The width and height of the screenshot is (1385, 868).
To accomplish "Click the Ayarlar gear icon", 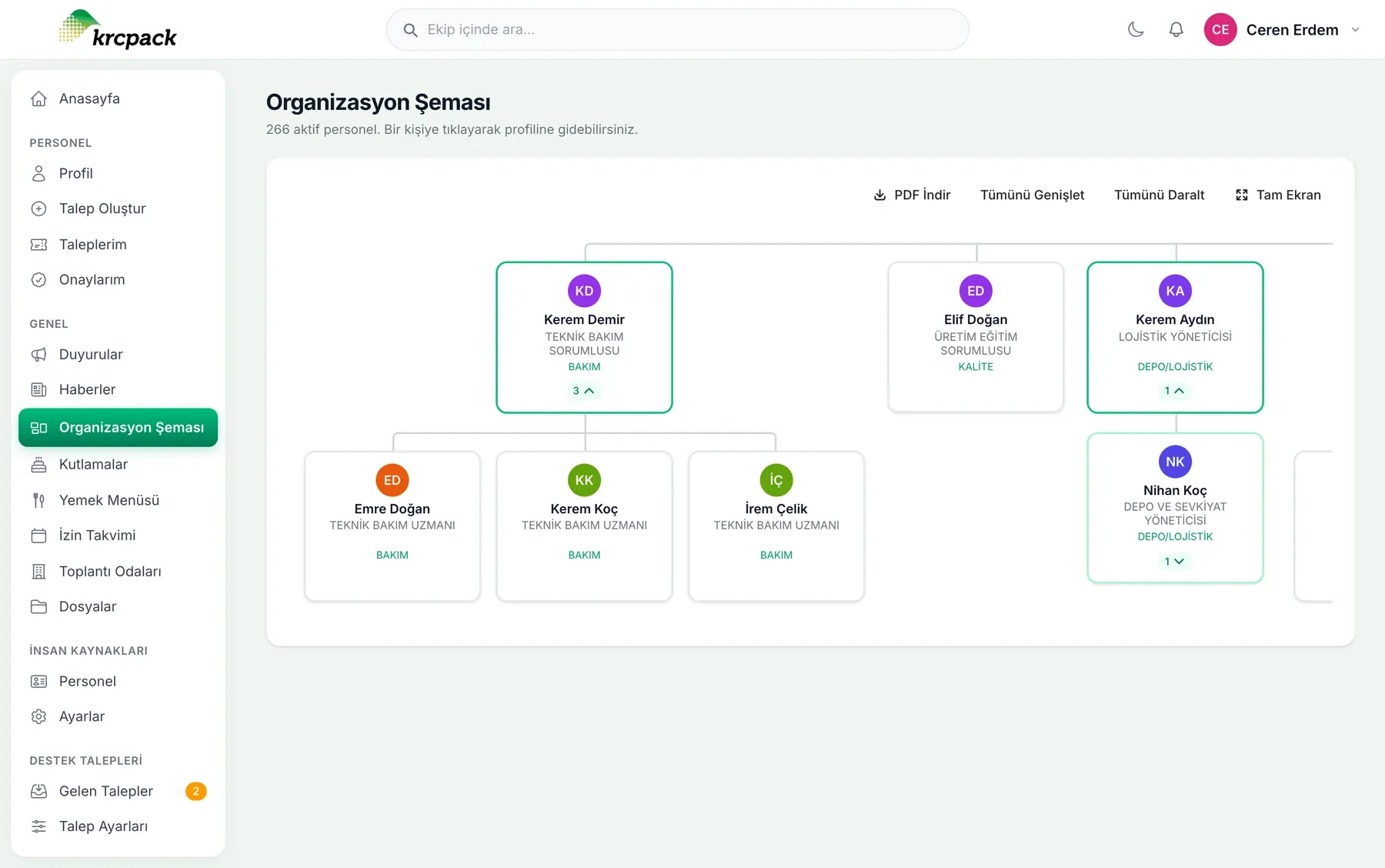I will [38, 717].
